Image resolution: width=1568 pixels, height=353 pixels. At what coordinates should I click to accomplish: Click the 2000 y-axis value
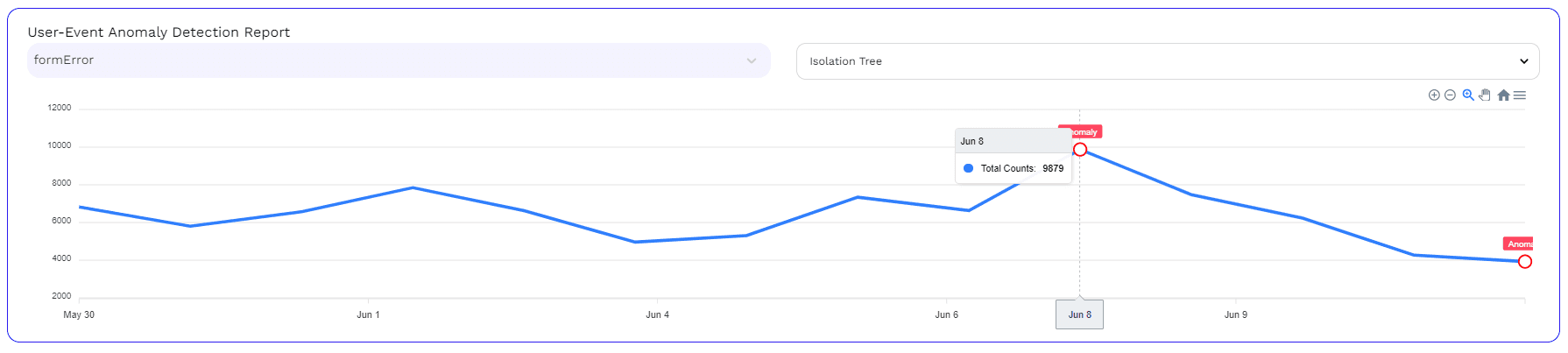click(61, 296)
